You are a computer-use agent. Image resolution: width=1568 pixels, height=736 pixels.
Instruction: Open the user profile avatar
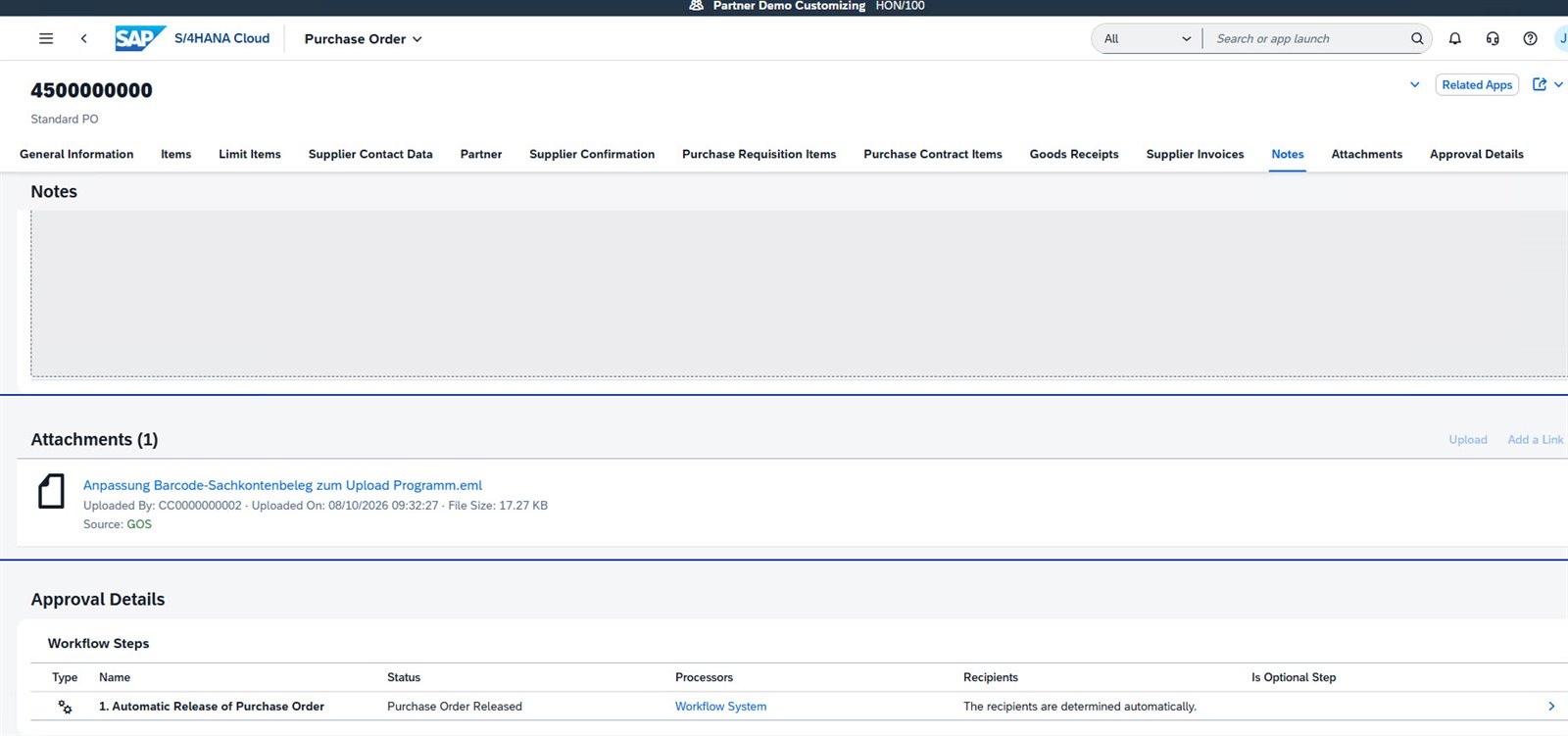[1561, 39]
